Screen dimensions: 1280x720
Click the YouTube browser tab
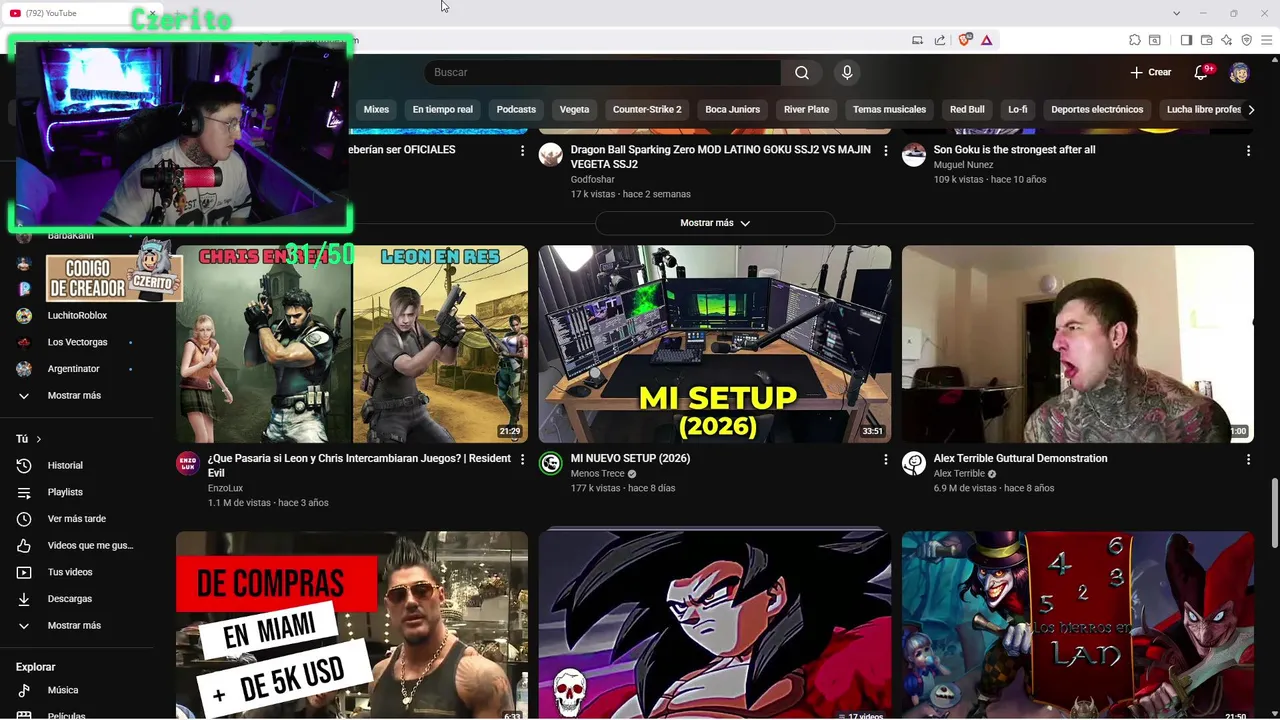coord(80,13)
